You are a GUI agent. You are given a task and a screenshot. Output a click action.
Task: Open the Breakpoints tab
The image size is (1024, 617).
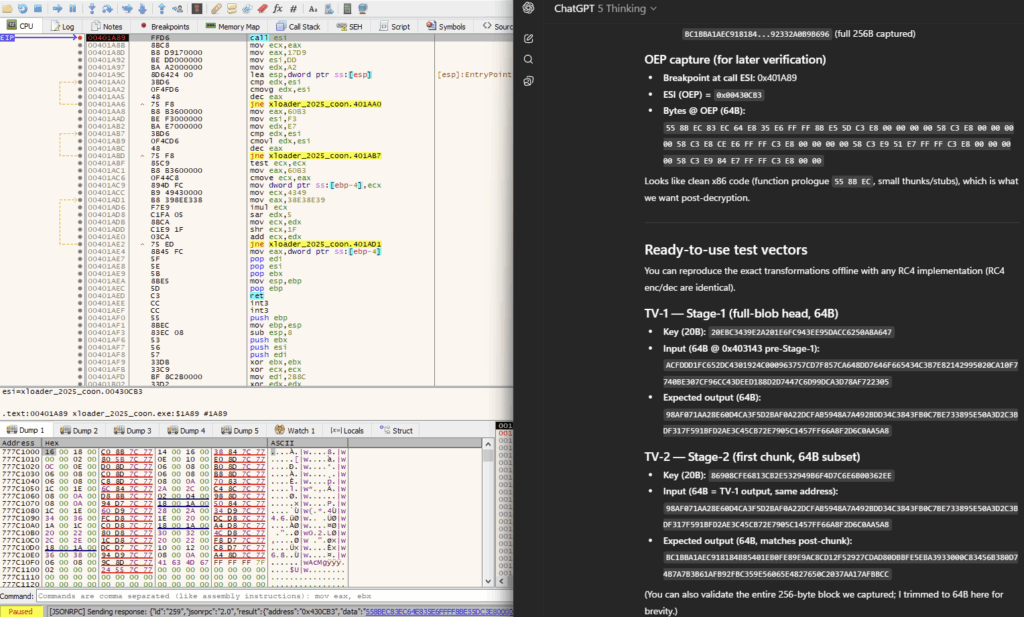pos(165,26)
